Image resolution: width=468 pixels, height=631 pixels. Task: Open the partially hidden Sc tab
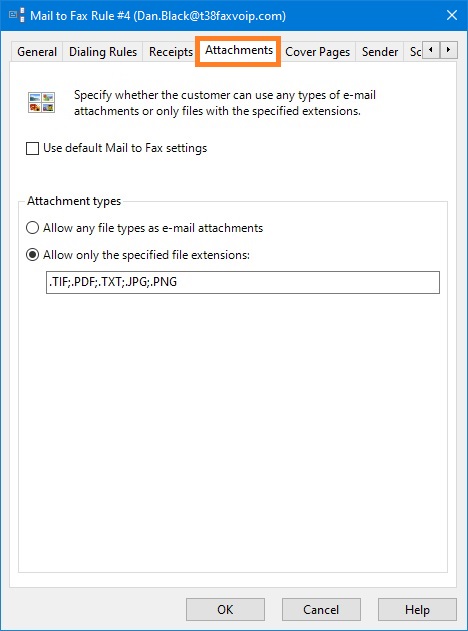tap(414, 52)
